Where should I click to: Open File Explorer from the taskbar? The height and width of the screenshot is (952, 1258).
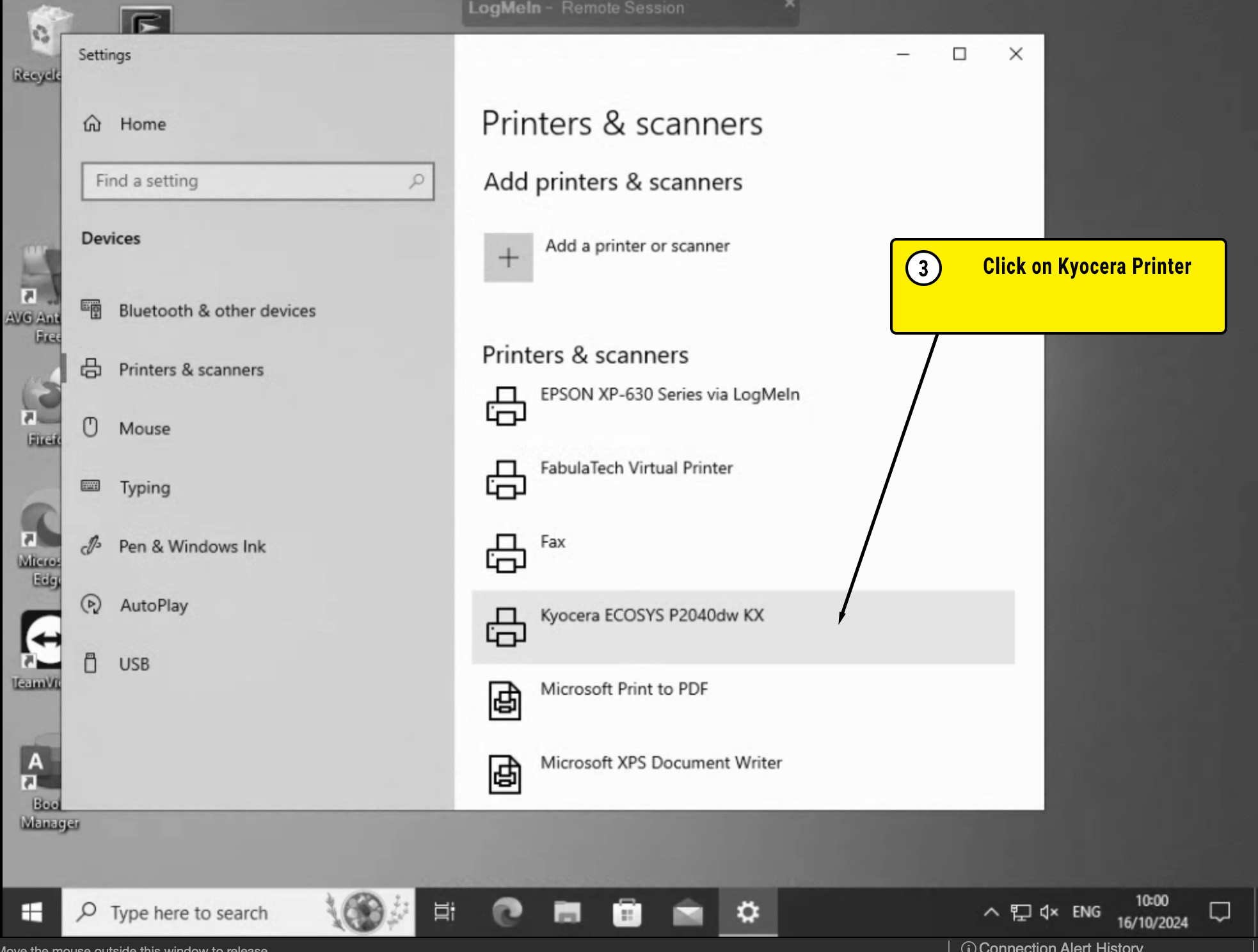pos(567,912)
